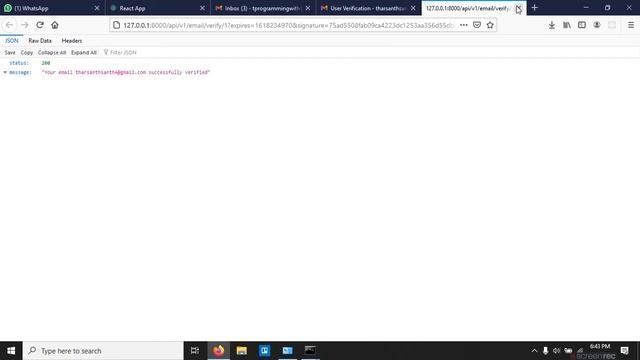Bookmark this page with the star
Viewport: 640px width, 360px height.
click(490, 25)
